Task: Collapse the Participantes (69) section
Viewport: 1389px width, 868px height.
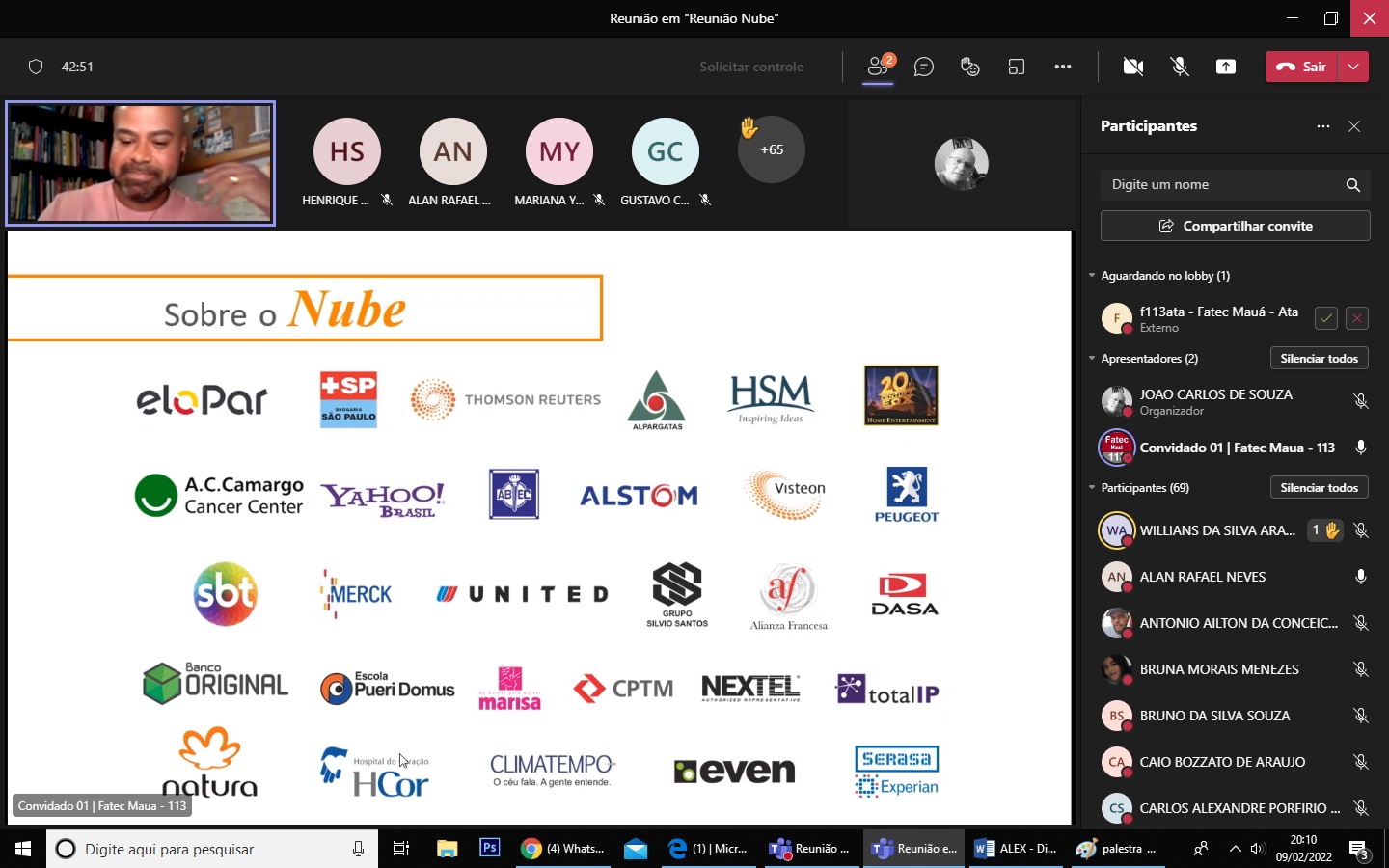Action: tap(1092, 488)
